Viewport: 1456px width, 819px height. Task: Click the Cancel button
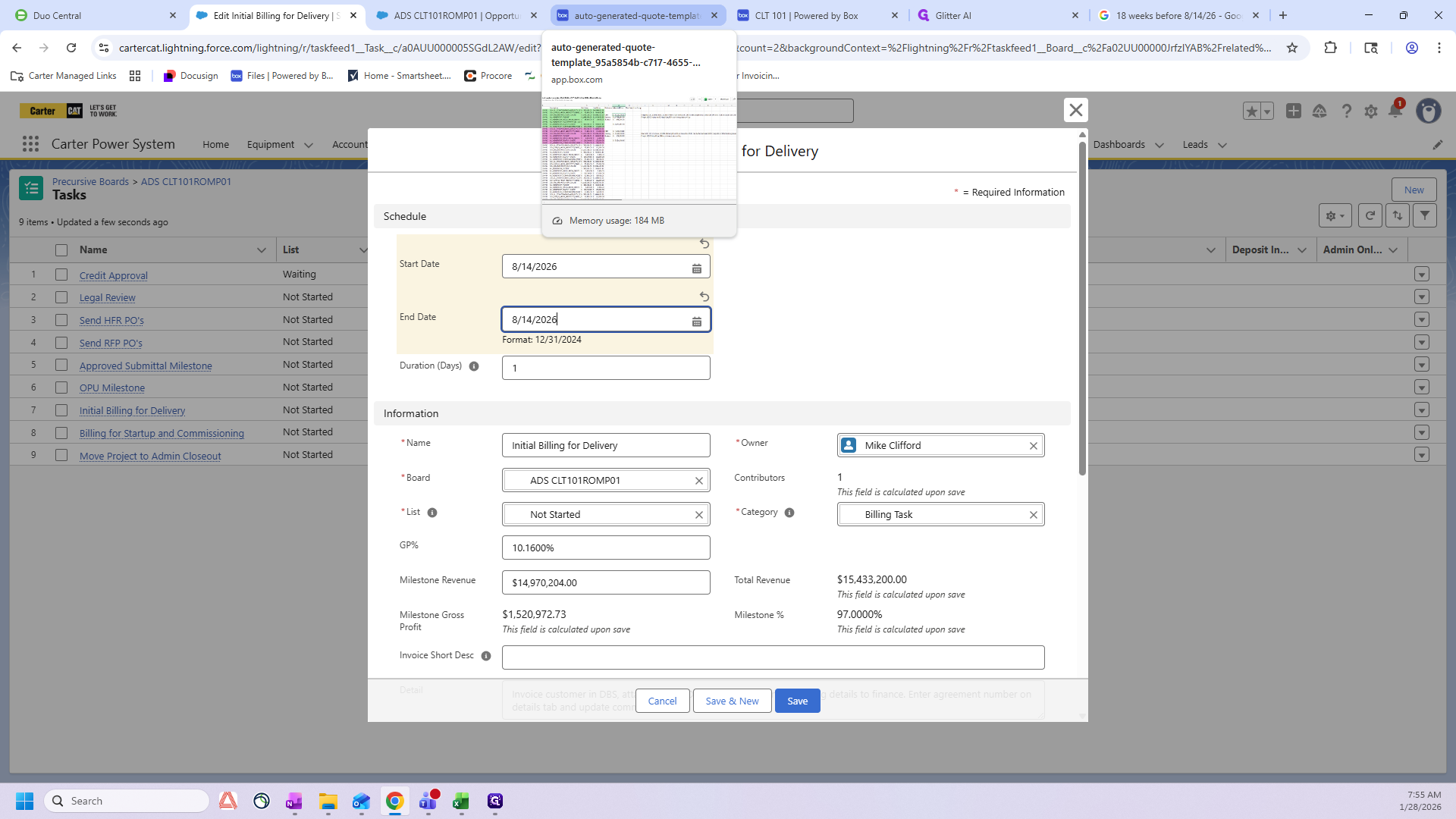point(662,701)
